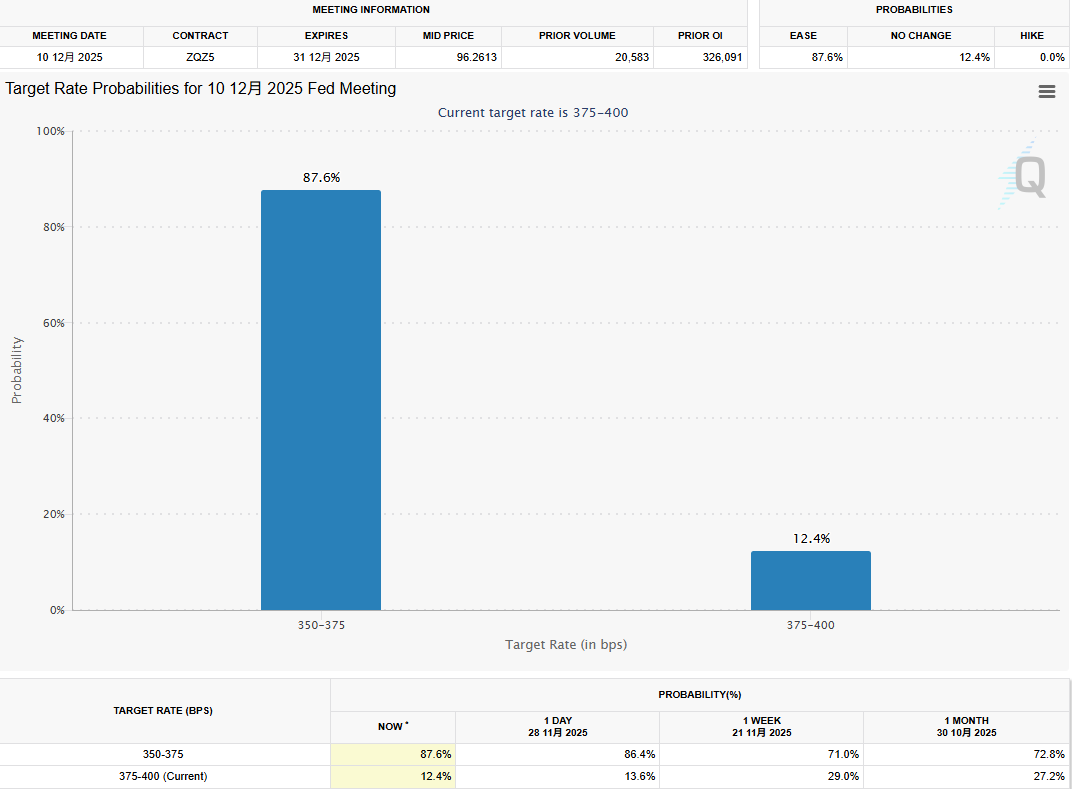
Task: Click the EASE column header
Action: click(803, 36)
